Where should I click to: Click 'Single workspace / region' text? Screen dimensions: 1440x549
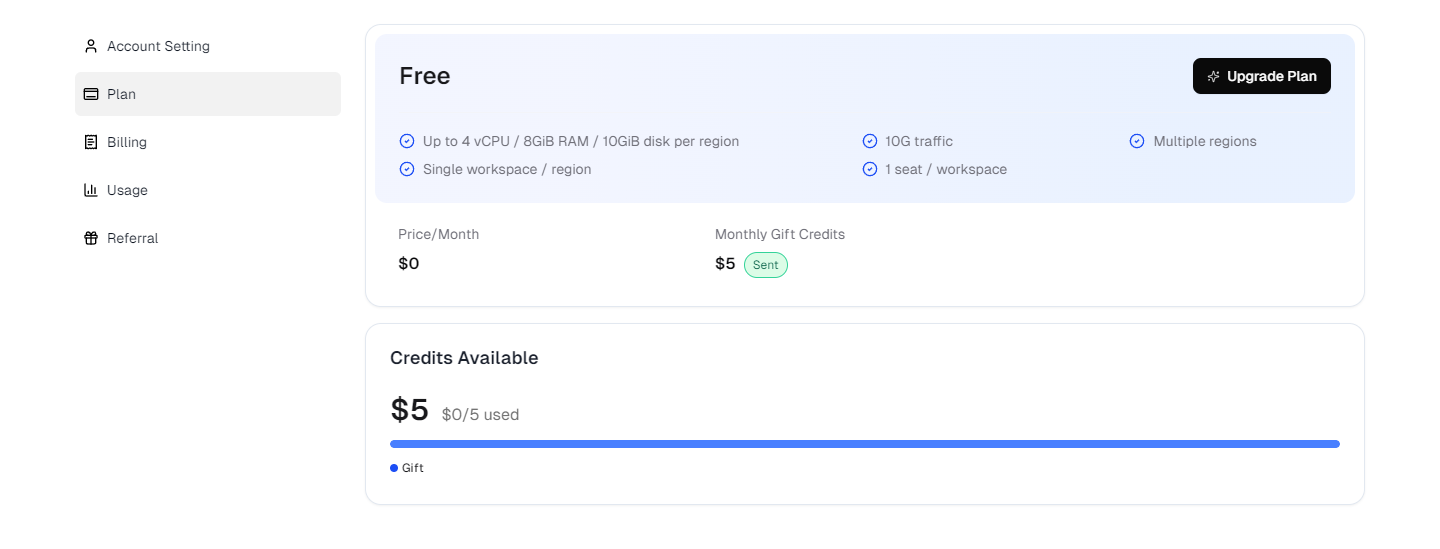point(507,169)
